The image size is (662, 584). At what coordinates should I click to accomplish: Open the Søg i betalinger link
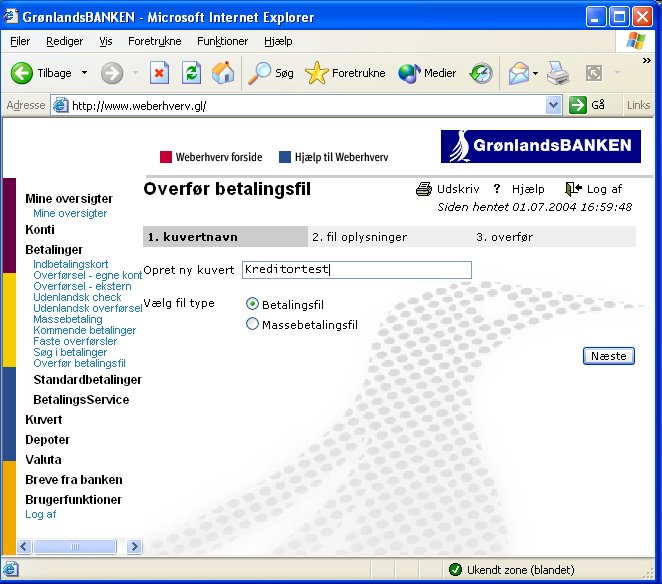point(70,352)
